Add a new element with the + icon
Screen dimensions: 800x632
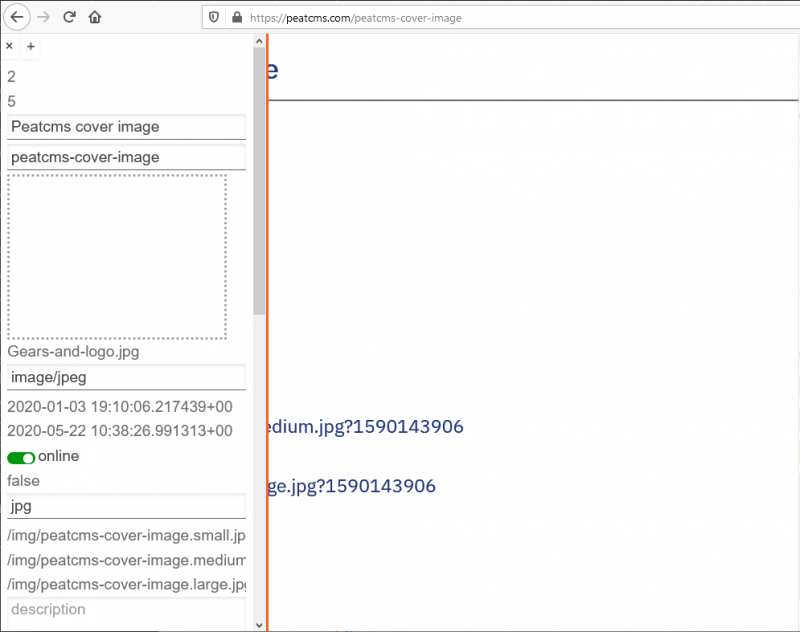31,46
